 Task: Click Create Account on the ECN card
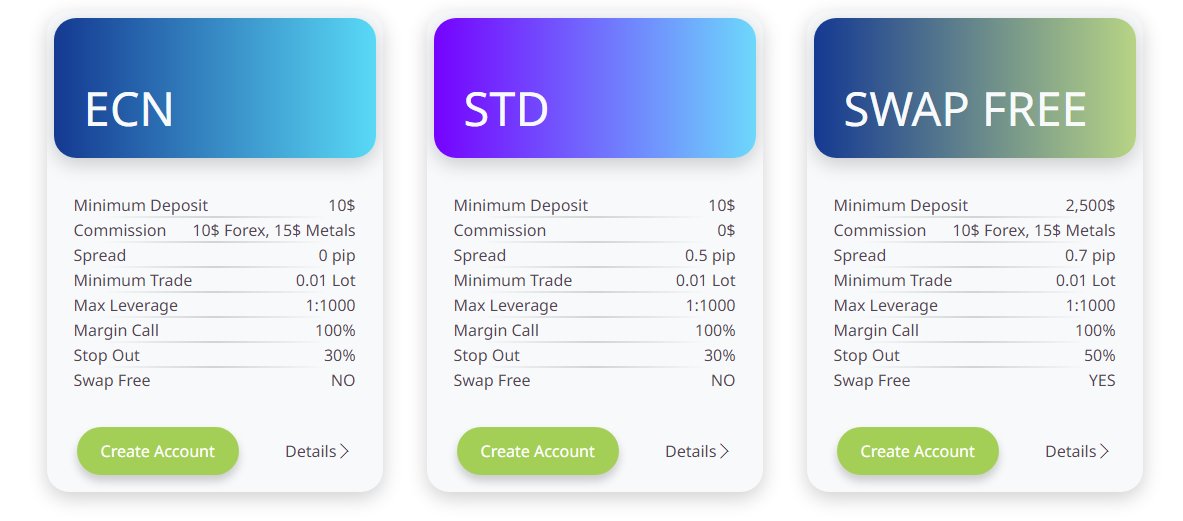(158, 451)
